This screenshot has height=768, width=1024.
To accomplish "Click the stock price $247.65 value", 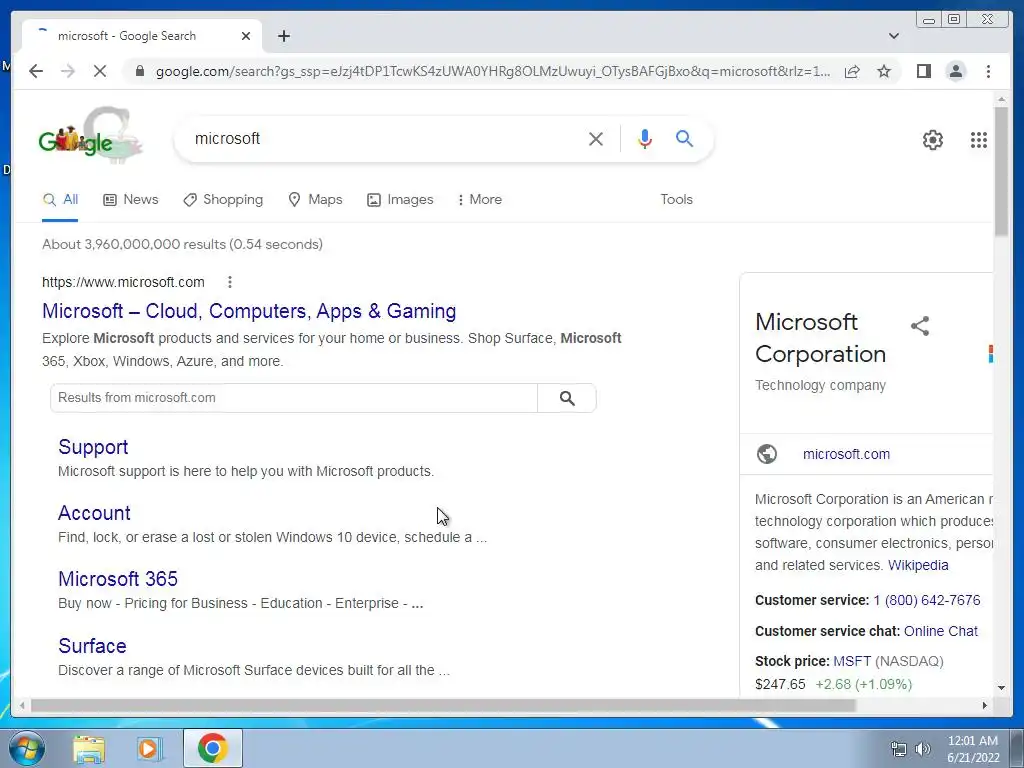I will 780,684.
